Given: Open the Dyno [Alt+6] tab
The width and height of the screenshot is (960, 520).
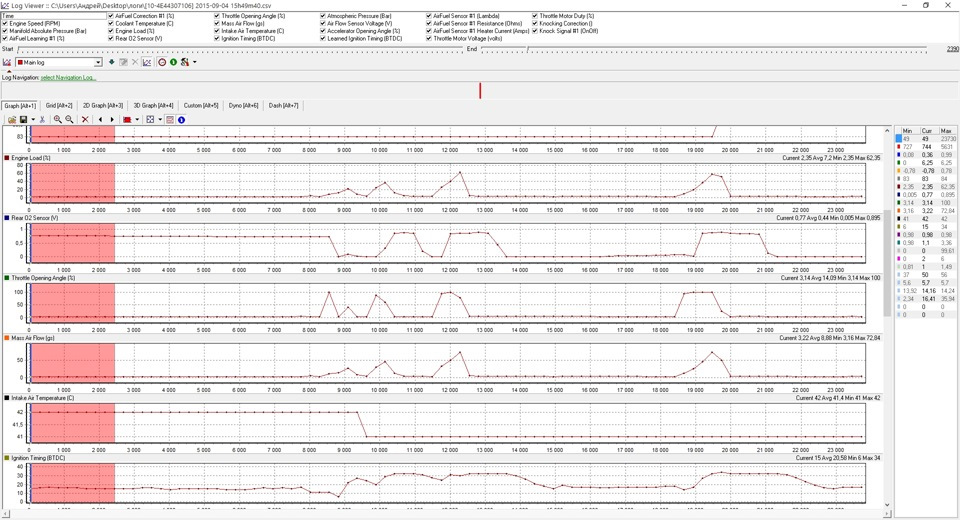Looking at the screenshot, I should [x=243, y=105].
